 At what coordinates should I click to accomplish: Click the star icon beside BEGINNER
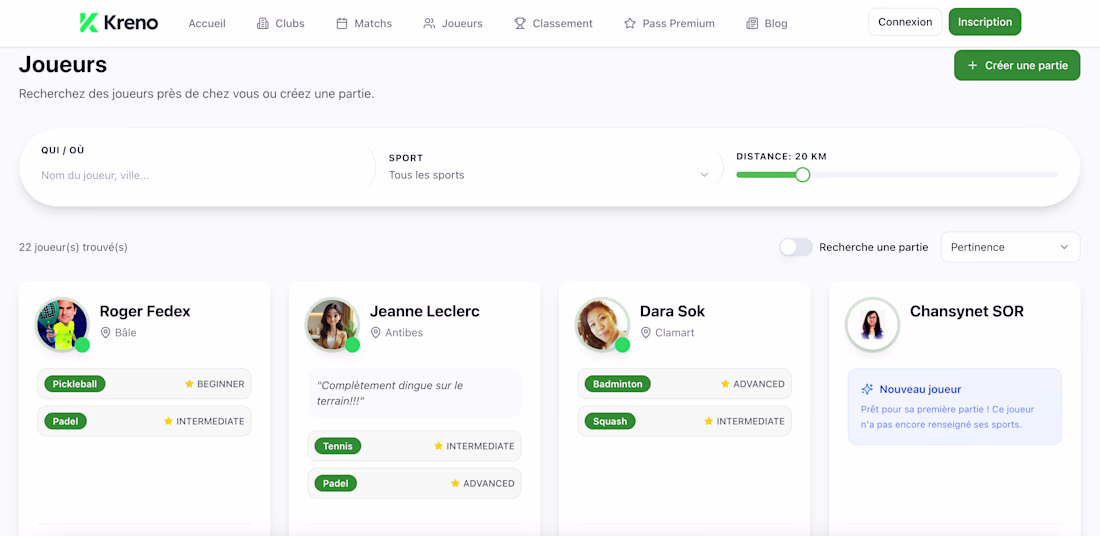189,384
